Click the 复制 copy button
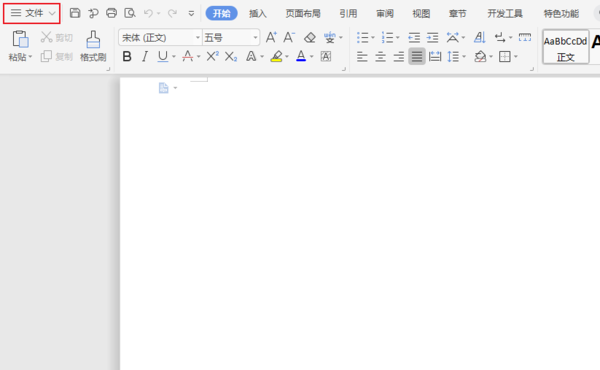 [57, 57]
